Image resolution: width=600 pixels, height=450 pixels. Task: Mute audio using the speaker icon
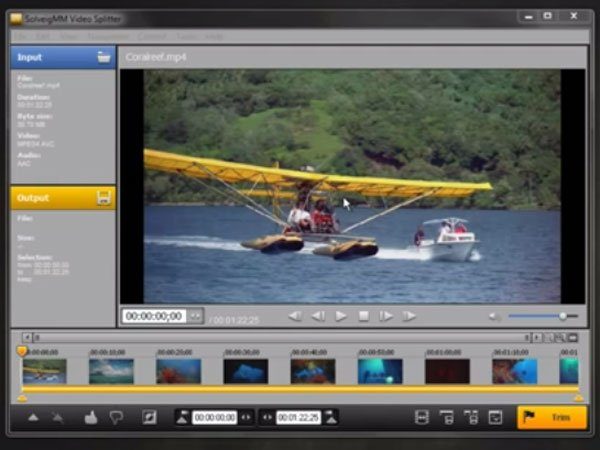click(x=495, y=316)
